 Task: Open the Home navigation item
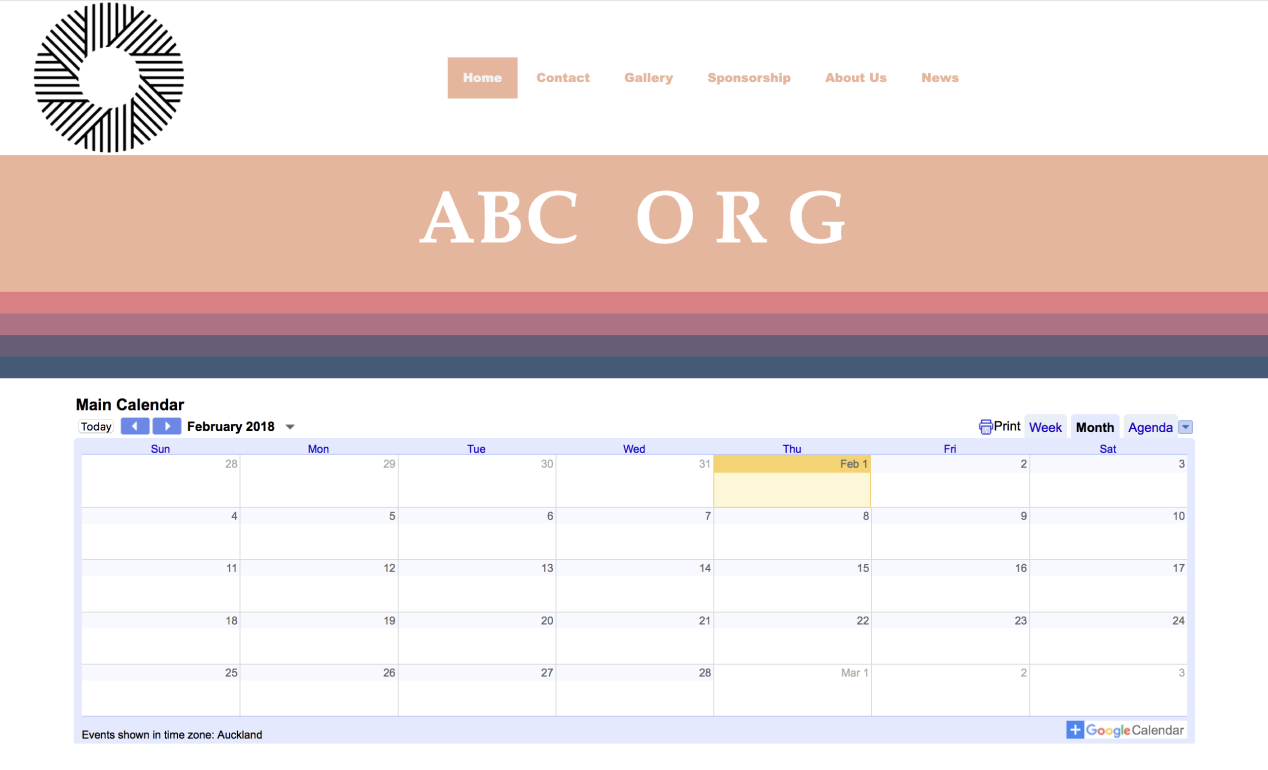pyautogui.click(x=482, y=78)
